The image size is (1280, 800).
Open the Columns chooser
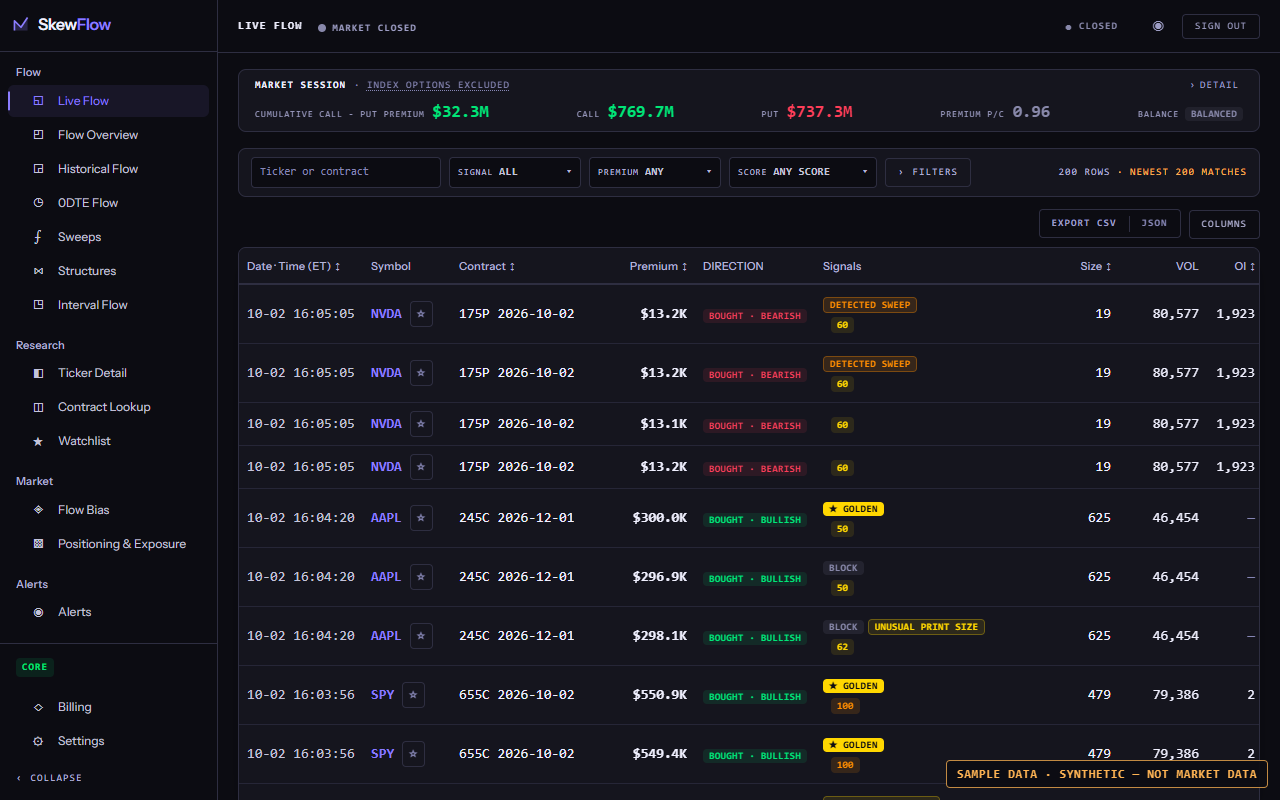click(x=1223, y=224)
